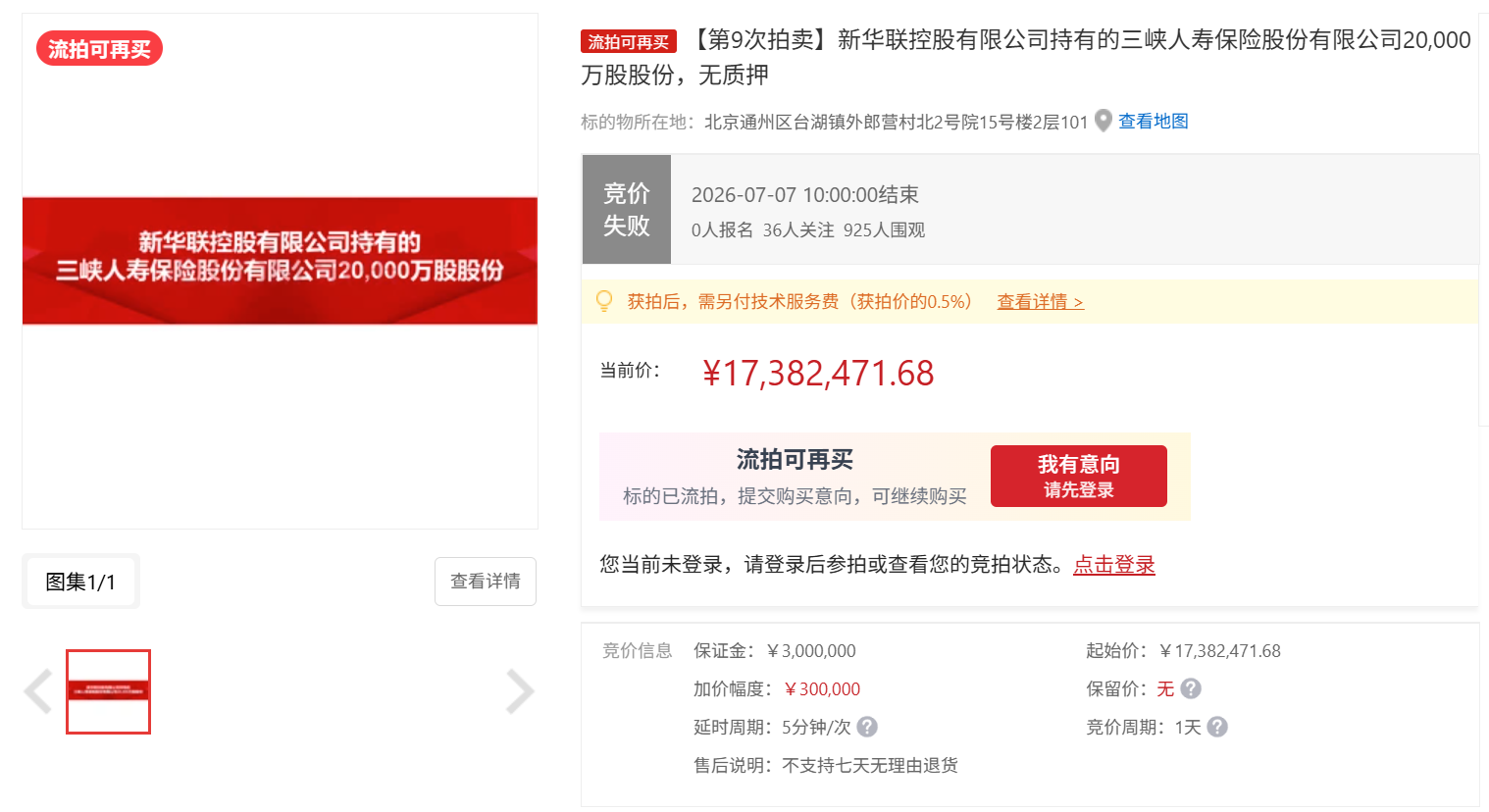Viewport: 1489px width, 812px height.
Task: Go to previous gallery image arrow
Action: coord(38,691)
